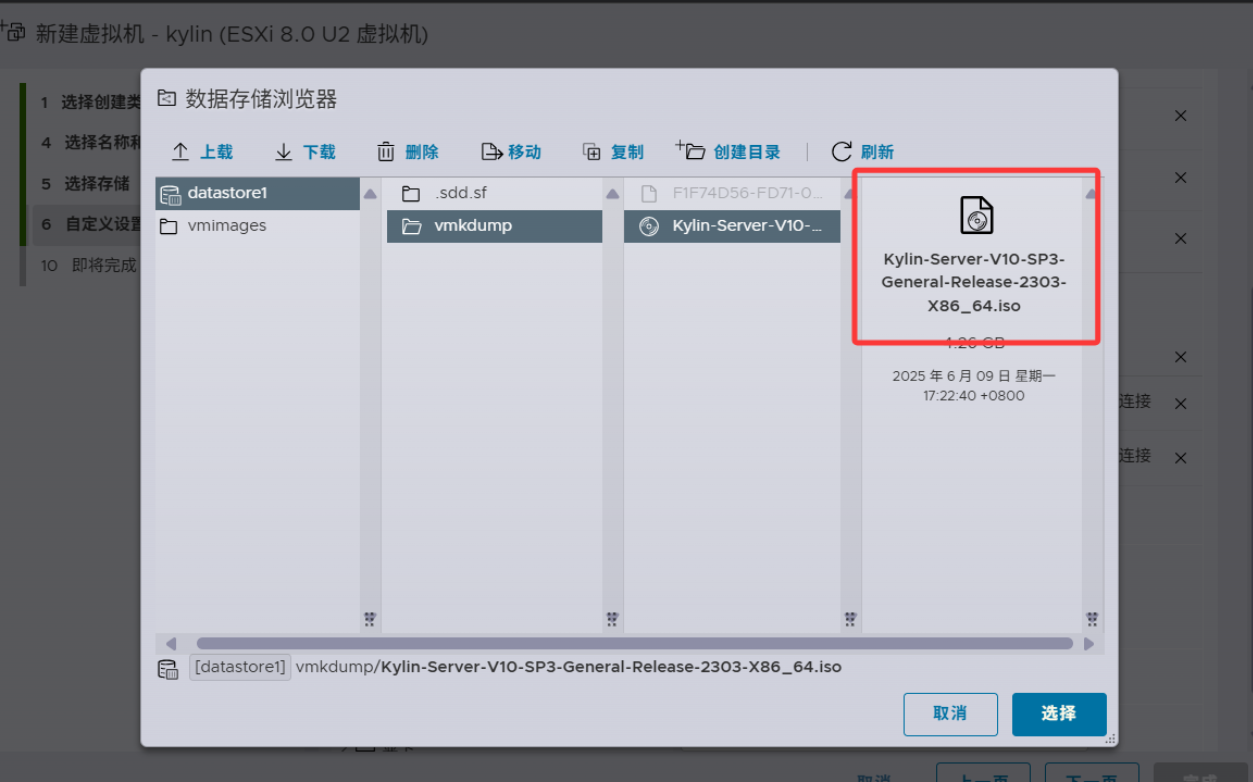This screenshot has width=1253, height=782.
Task: Click the Delete (删除) trash icon
Action: 386,152
